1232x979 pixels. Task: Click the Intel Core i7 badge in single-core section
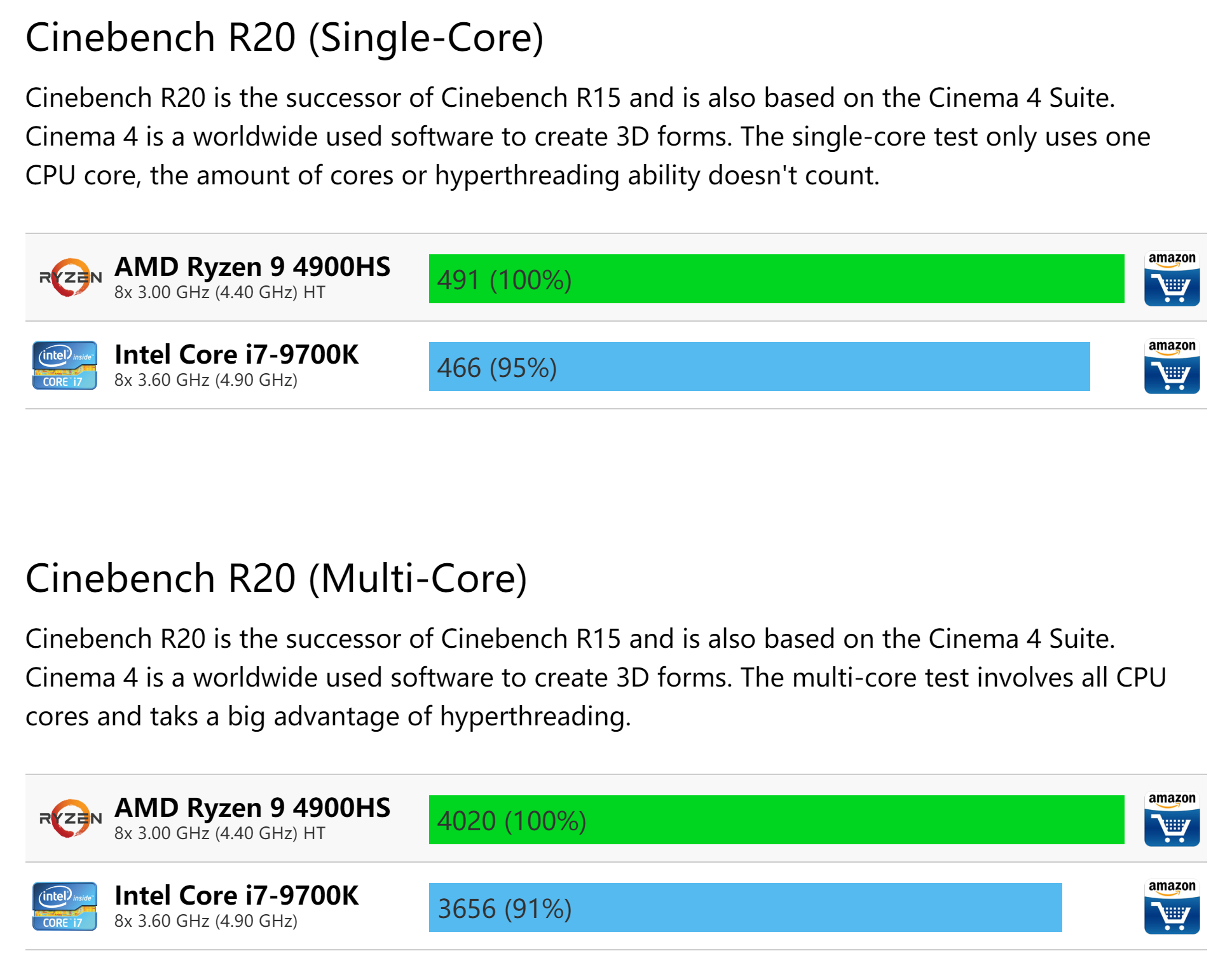pyautogui.click(x=65, y=366)
